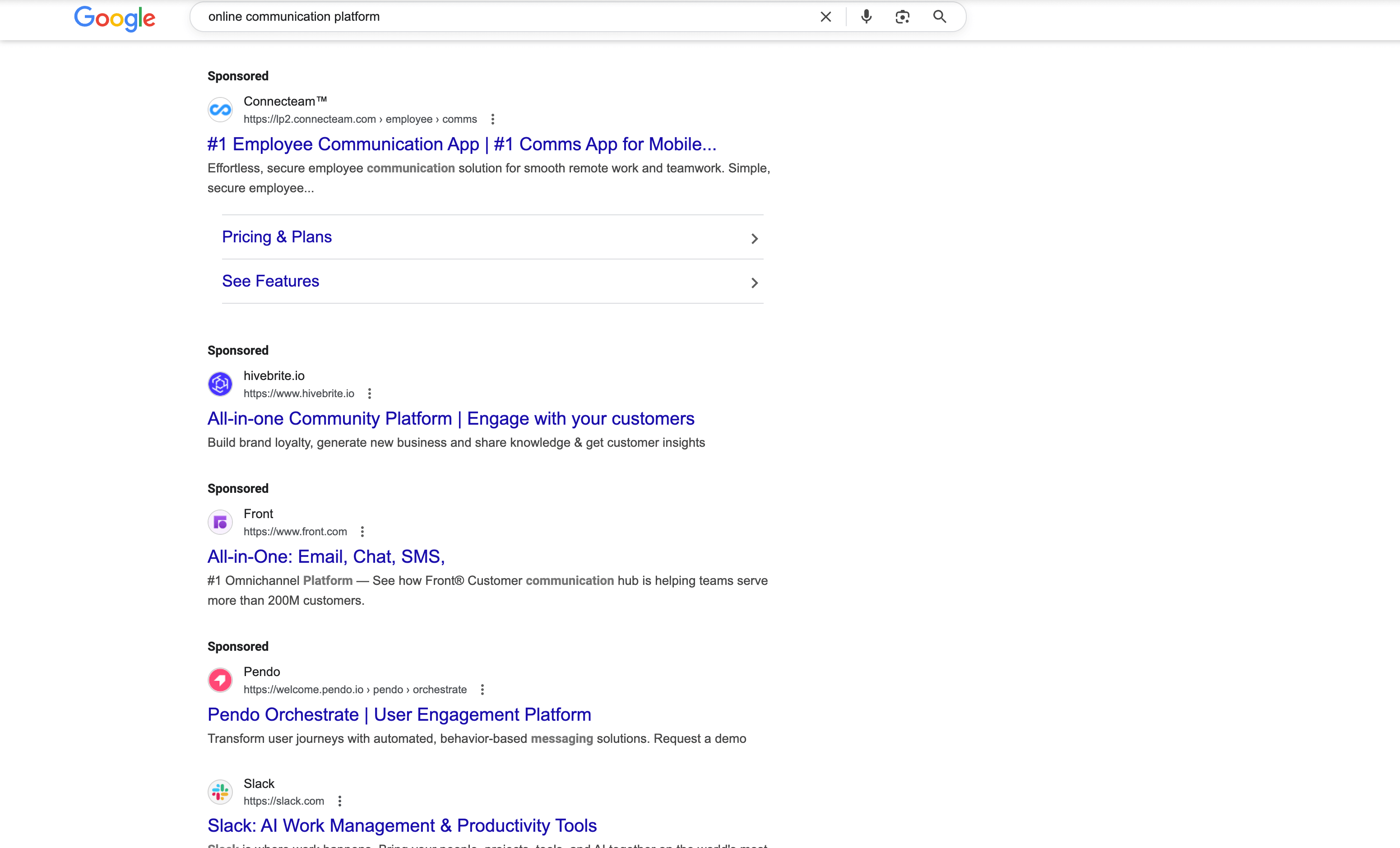Open the See Features sitelink

[x=270, y=281]
